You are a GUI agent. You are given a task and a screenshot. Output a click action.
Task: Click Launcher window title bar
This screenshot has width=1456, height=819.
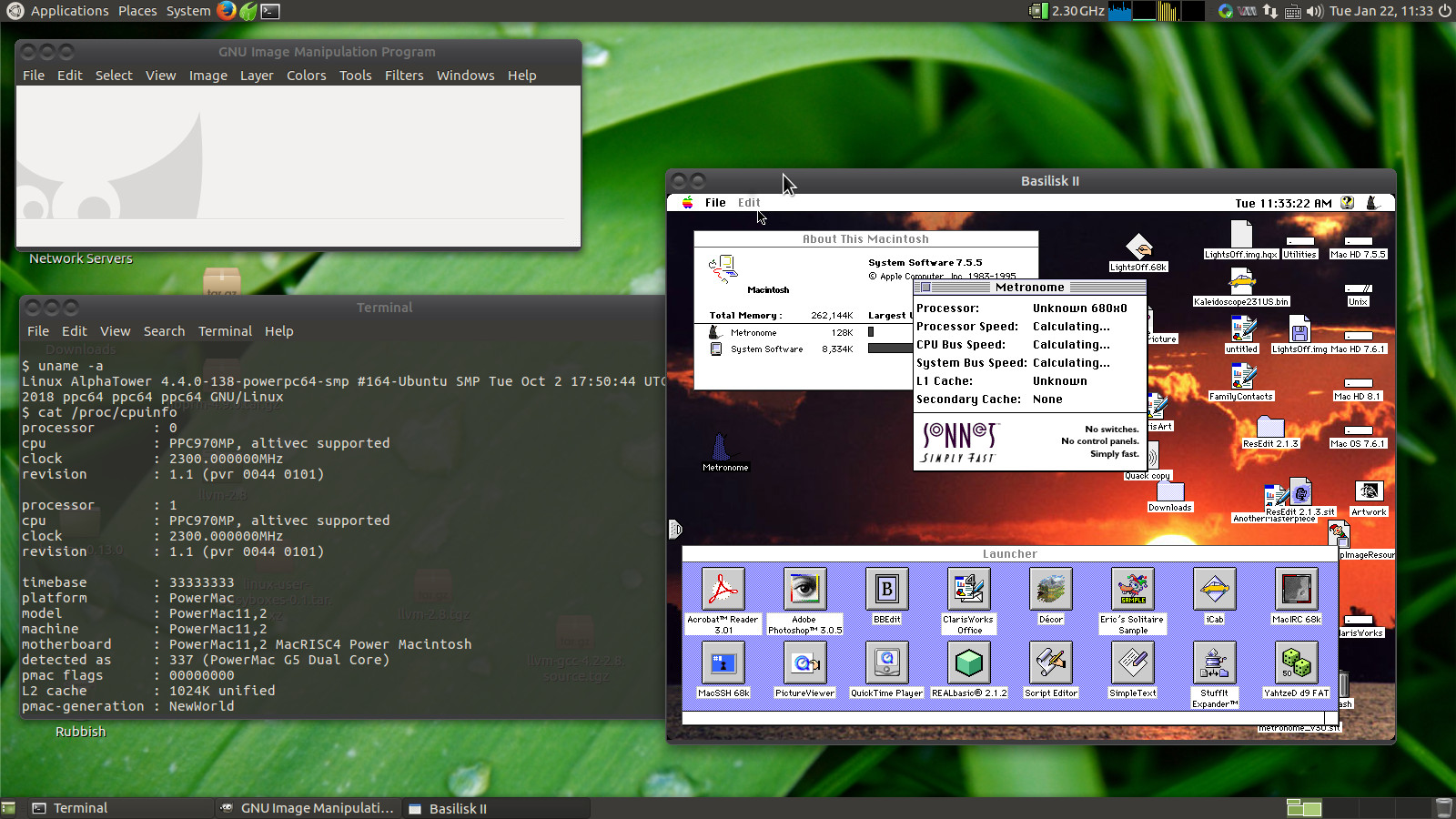coord(1009,554)
